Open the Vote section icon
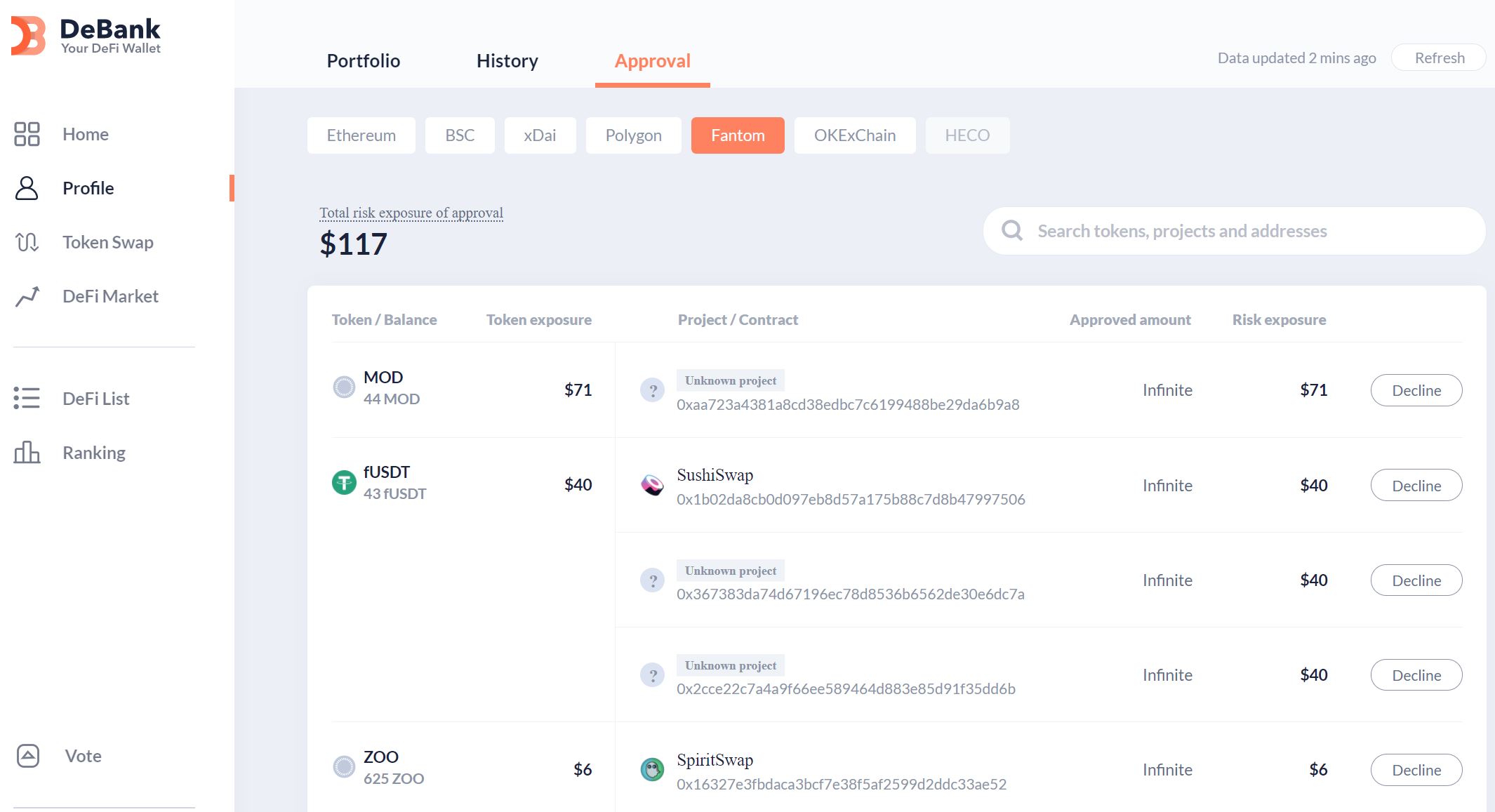The image size is (1495, 812). 27,756
